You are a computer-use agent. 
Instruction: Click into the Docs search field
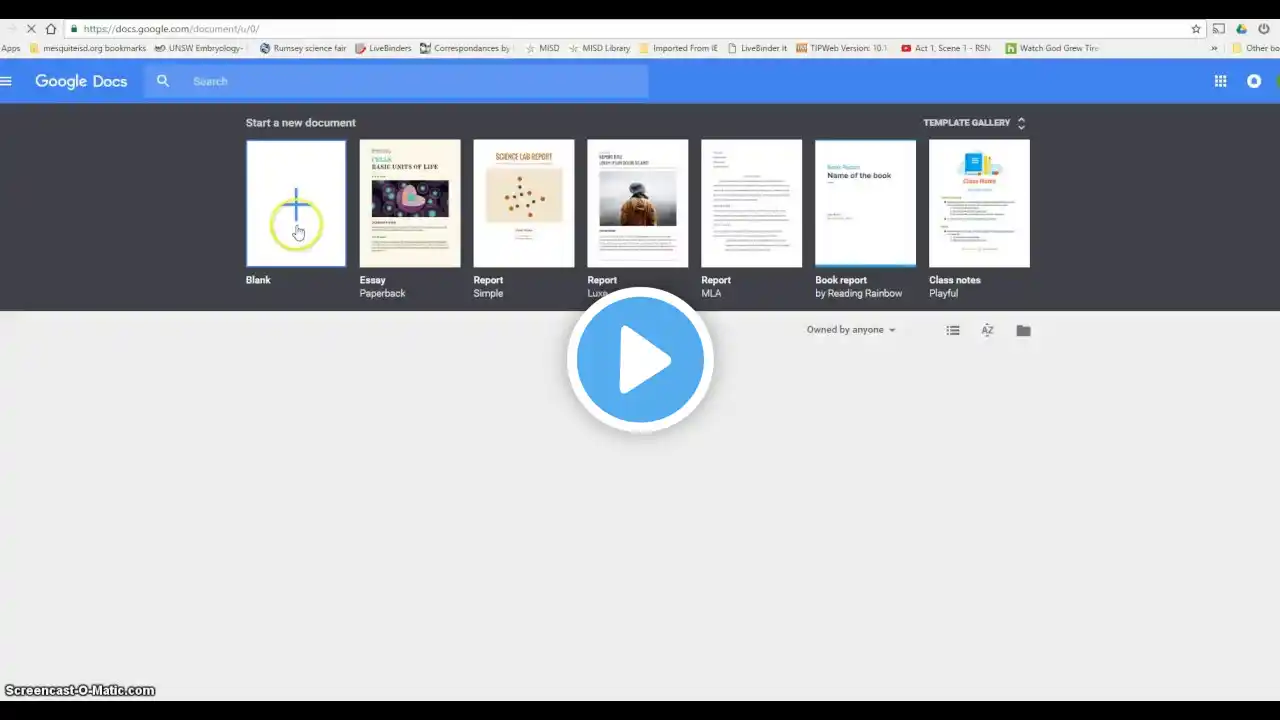click(397, 81)
